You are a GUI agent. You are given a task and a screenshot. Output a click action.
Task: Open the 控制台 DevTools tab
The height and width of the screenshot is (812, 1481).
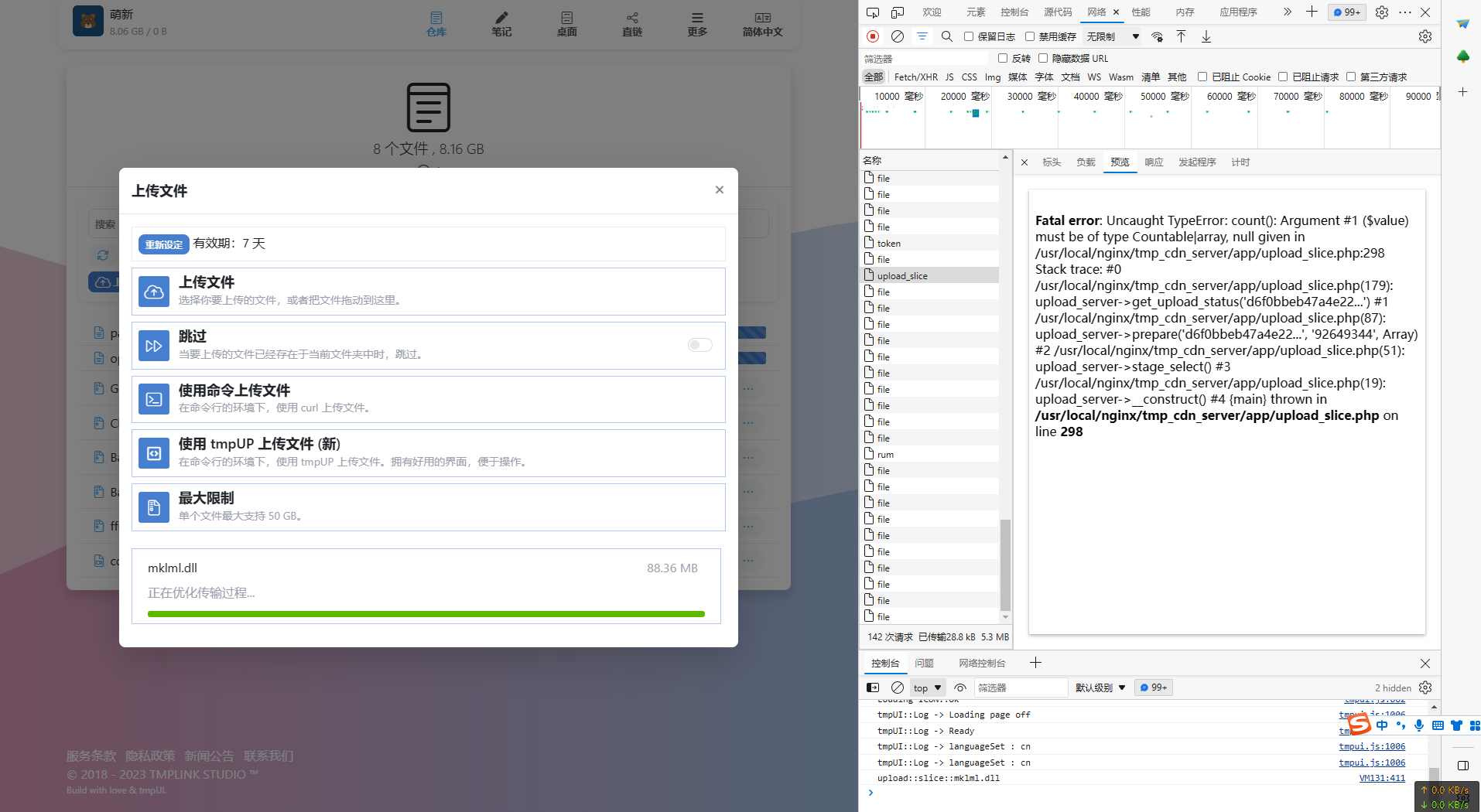click(x=1014, y=12)
